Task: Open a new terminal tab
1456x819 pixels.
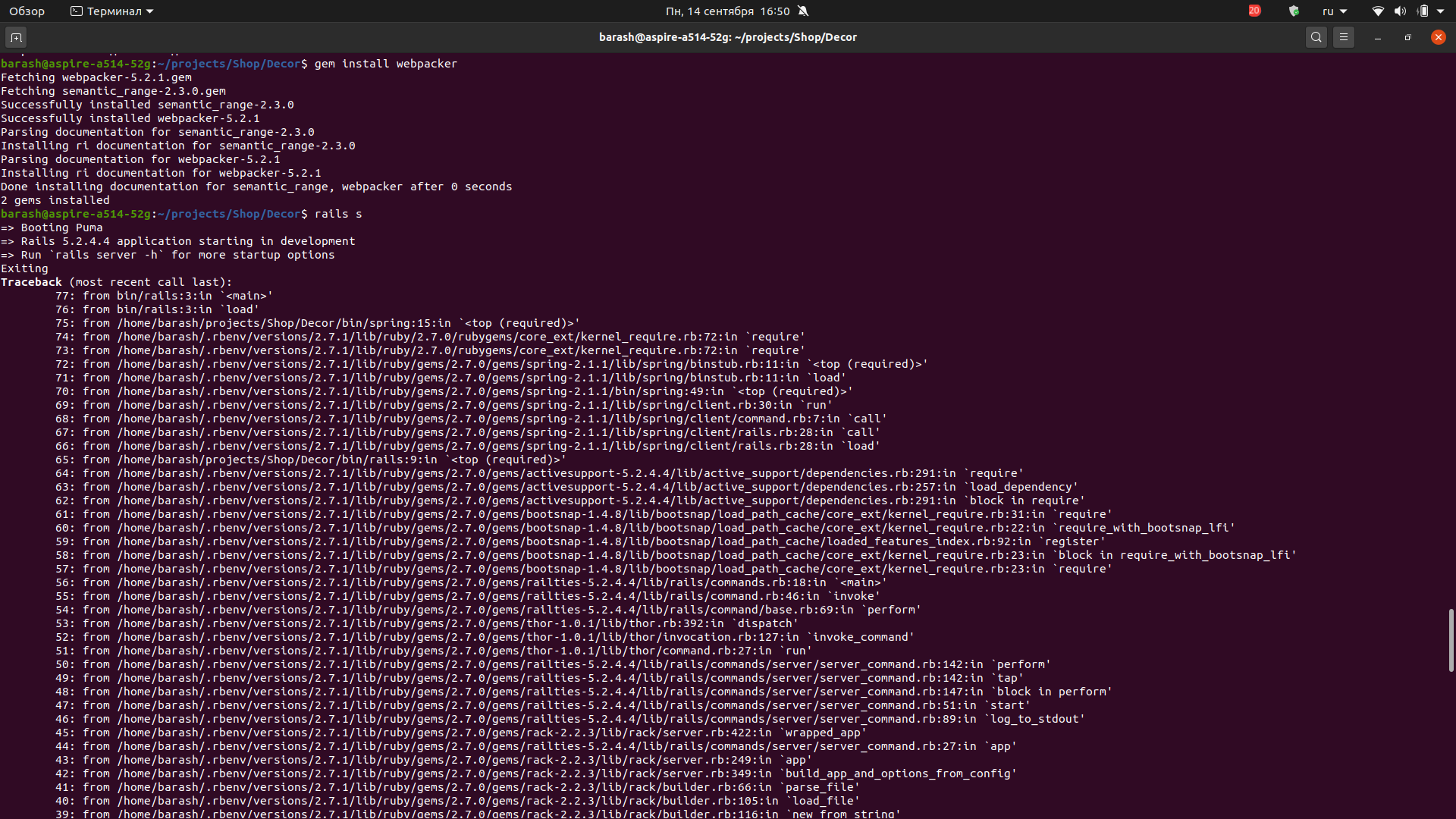Action: [16, 37]
